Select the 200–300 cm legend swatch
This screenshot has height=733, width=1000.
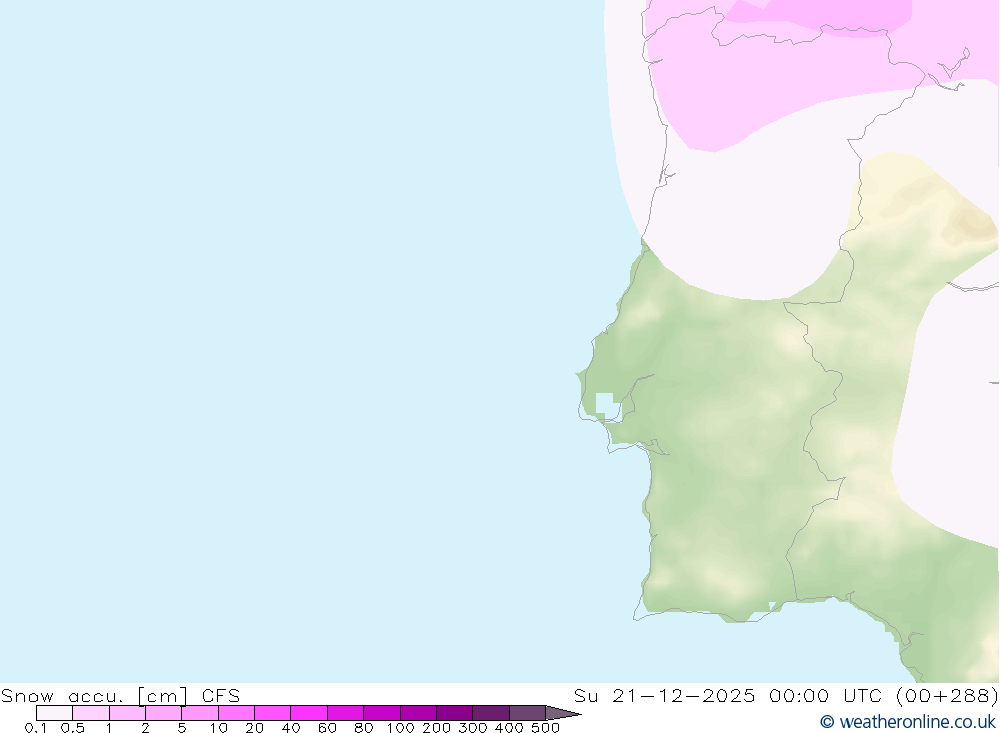point(454,713)
